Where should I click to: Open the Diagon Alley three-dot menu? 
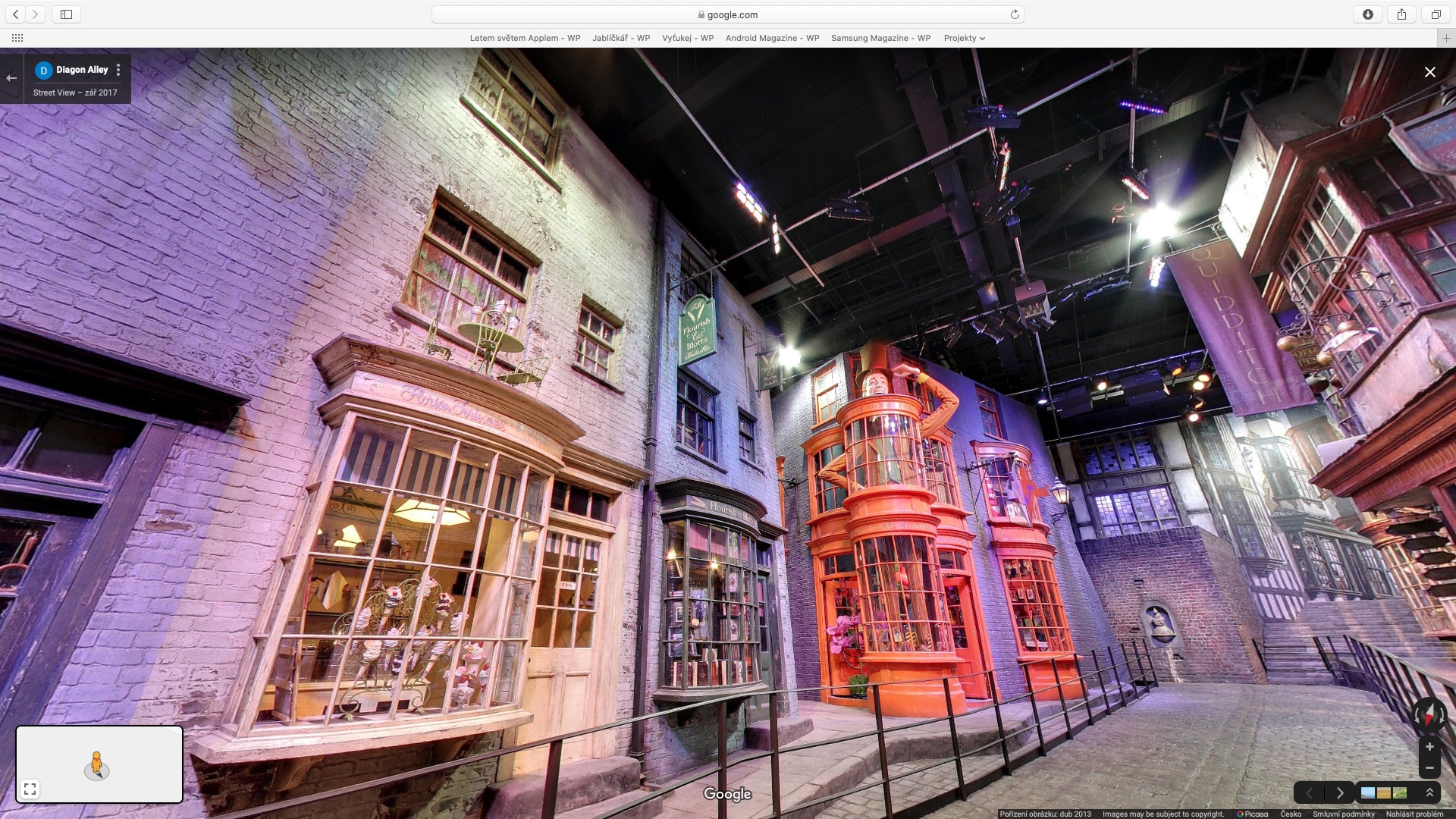click(118, 70)
